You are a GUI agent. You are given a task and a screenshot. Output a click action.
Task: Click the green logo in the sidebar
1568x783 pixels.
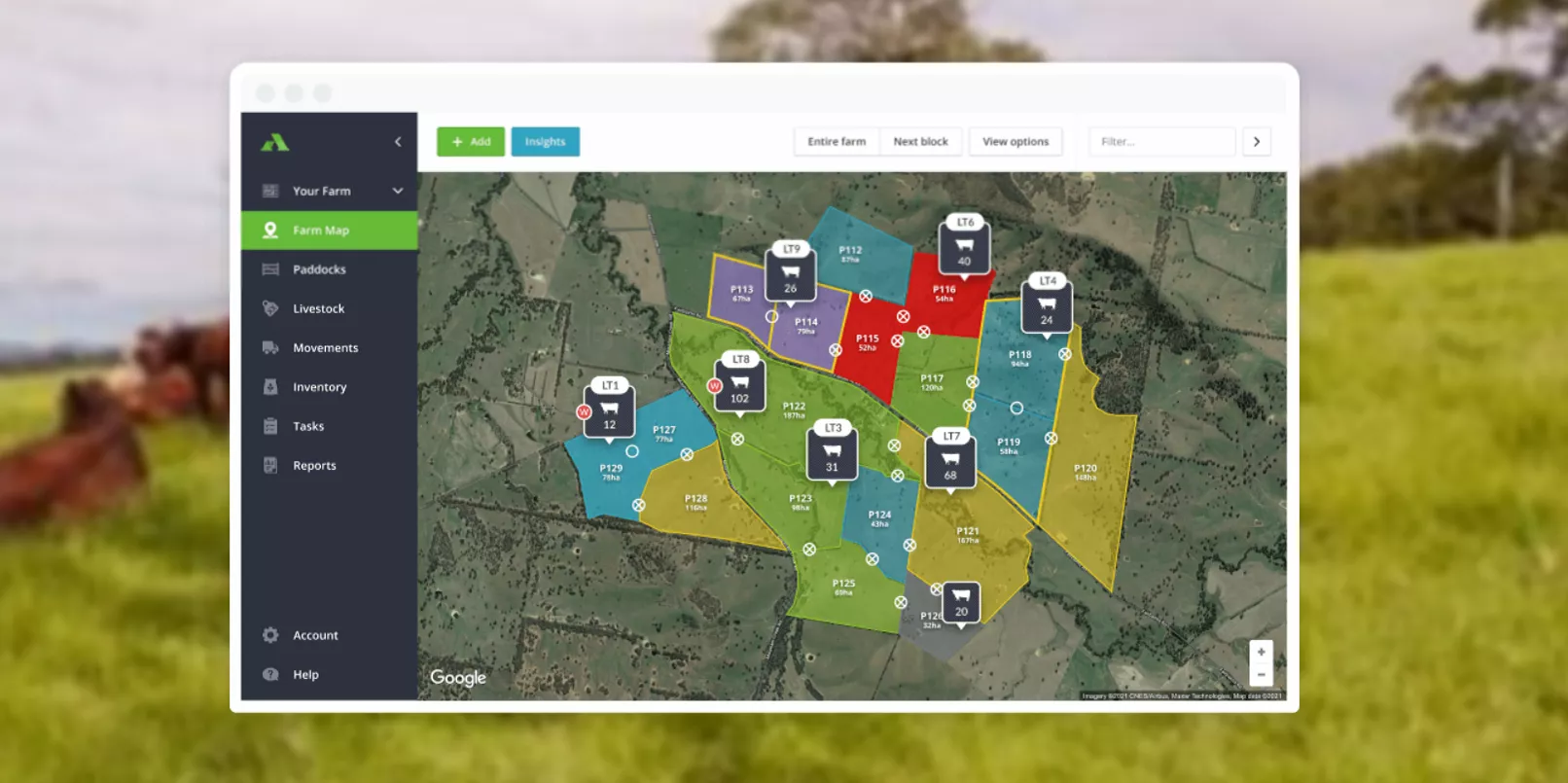[274, 143]
